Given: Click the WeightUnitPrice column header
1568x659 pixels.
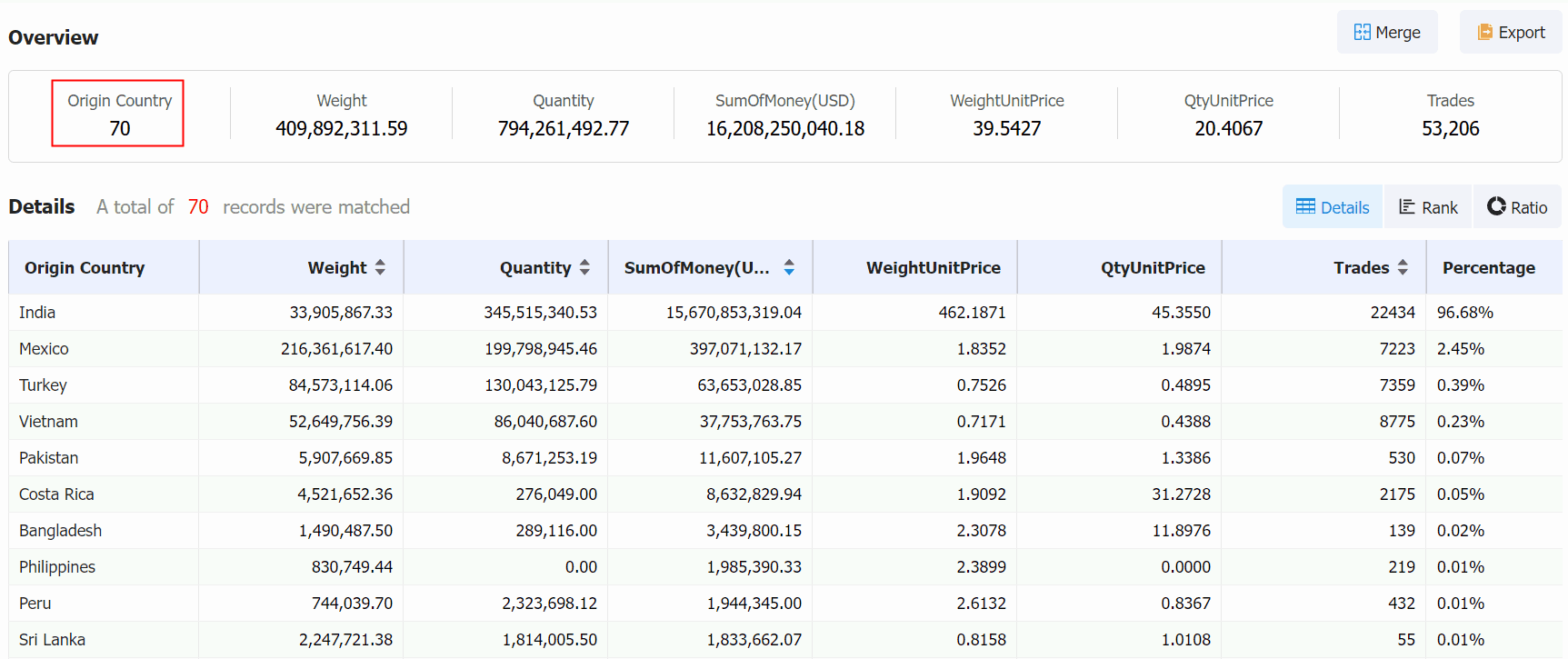Looking at the screenshot, I should click(x=934, y=268).
